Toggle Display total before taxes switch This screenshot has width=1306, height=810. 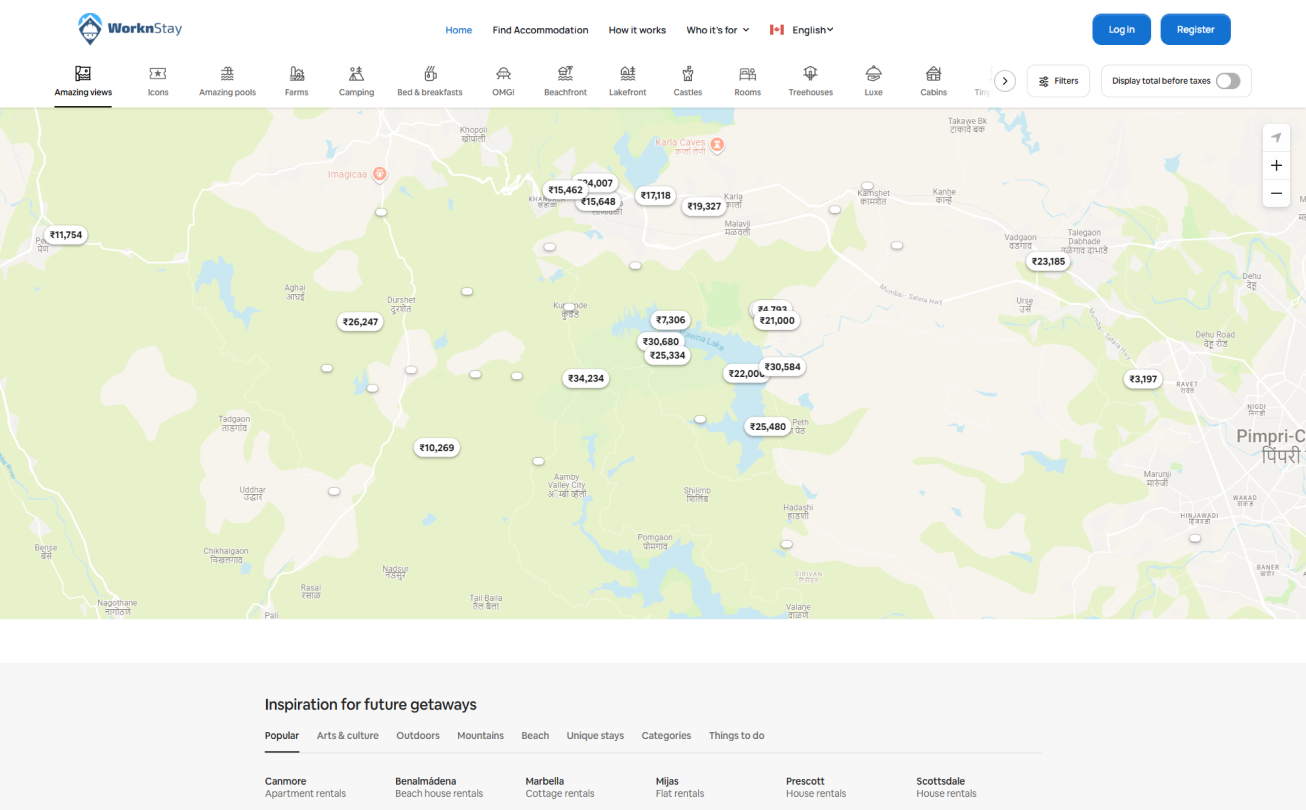coord(1227,81)
